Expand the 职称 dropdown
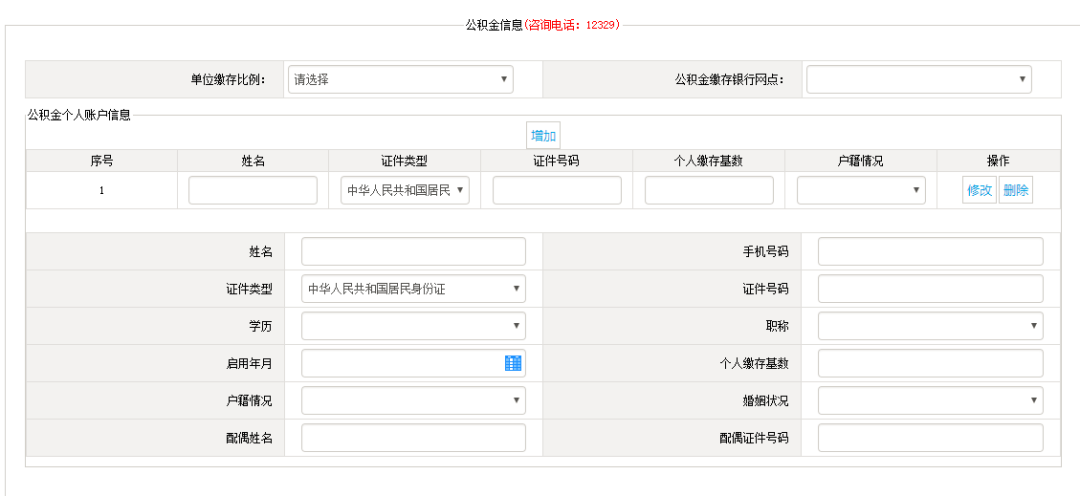Screen dimensions: 1080x496 [x=931, y=326]
